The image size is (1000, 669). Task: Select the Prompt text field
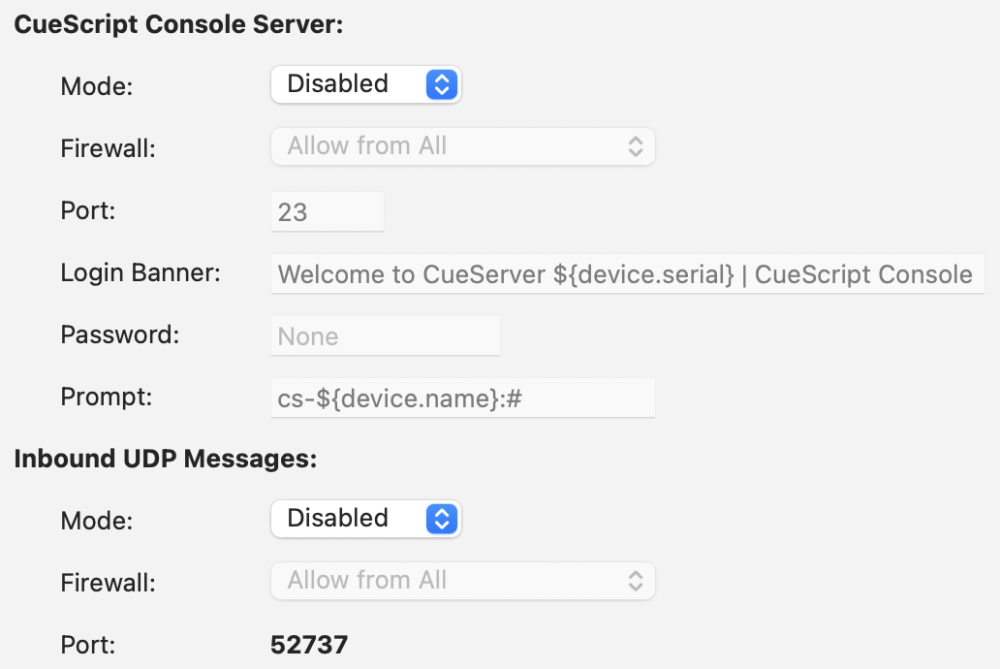(462, 398)
